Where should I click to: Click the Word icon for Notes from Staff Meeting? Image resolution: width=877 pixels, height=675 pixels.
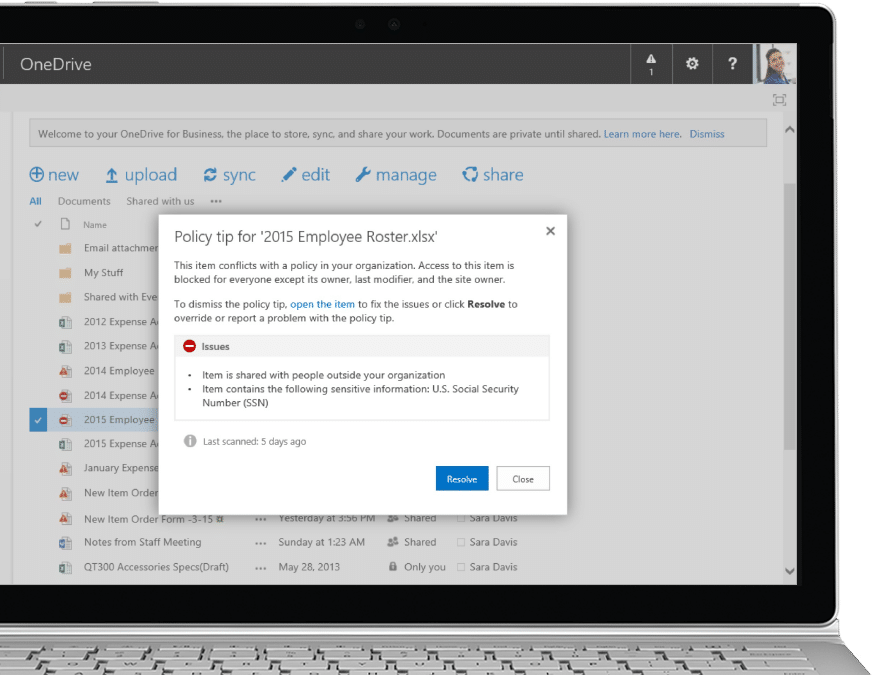click(x=65, y=542)
